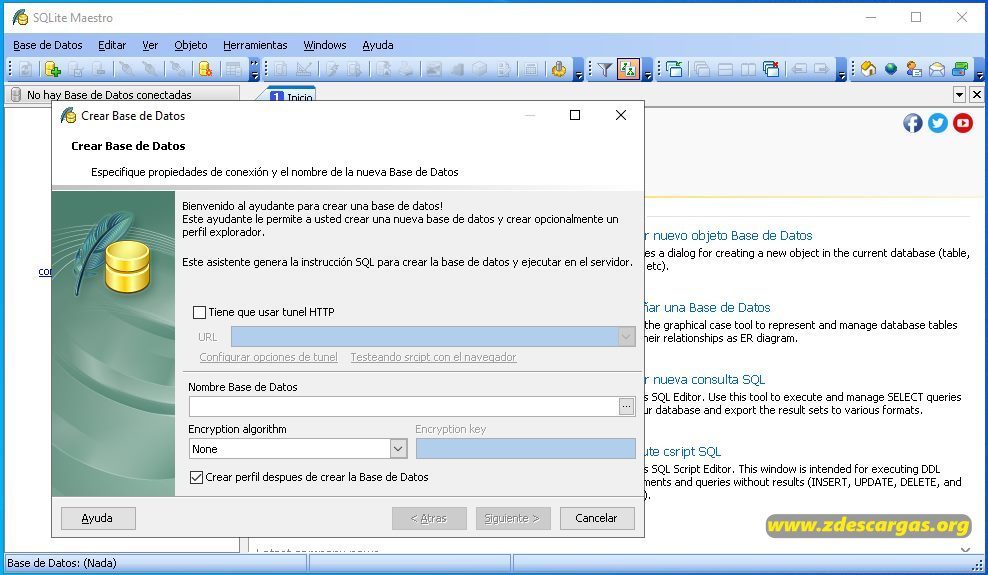This screenshot has height=575, width=988.
Task: Click the Encryption key input field
Action: 526,449
